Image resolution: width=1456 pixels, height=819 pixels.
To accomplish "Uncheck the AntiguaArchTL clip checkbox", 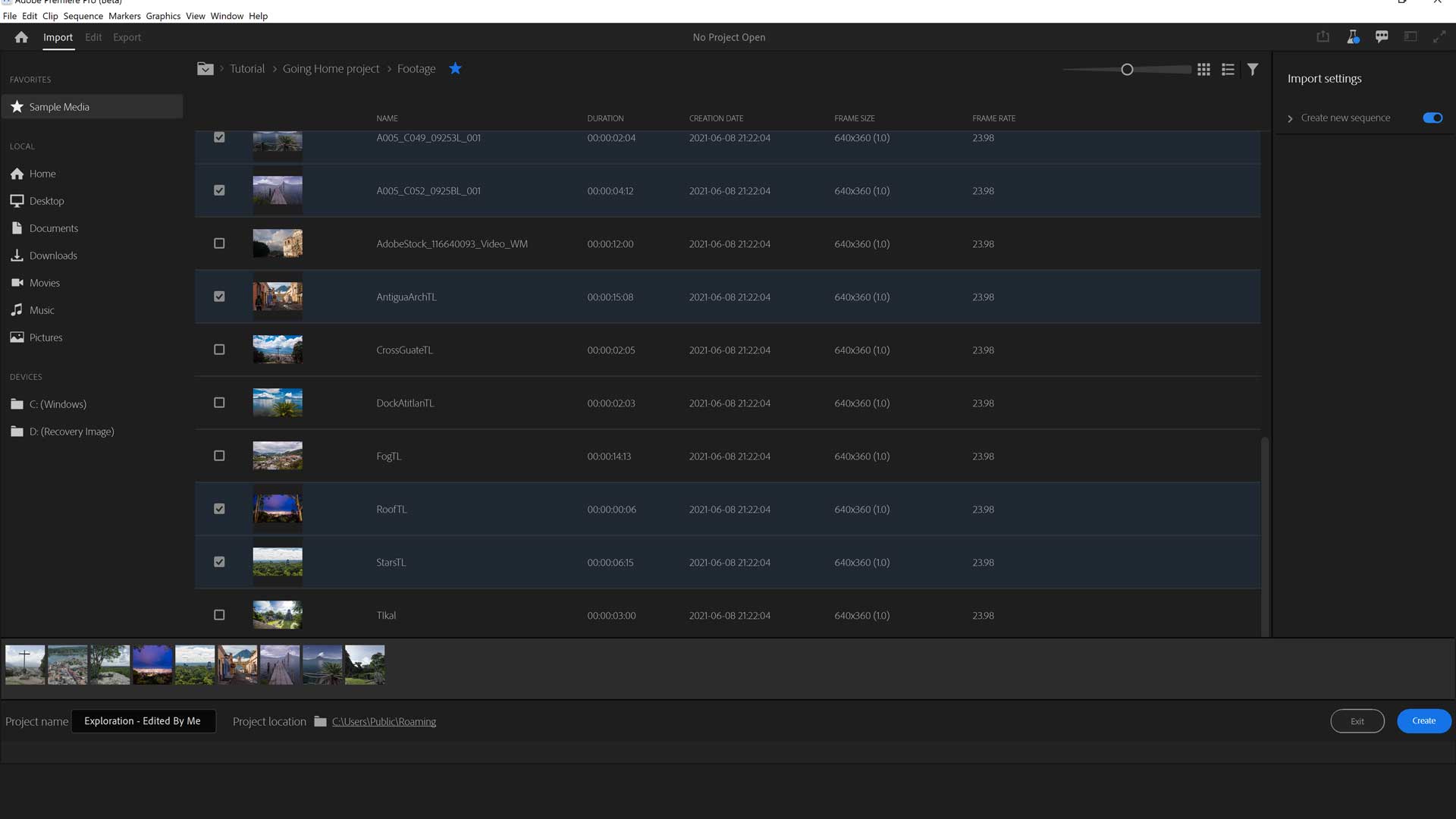I will point(219,297).
